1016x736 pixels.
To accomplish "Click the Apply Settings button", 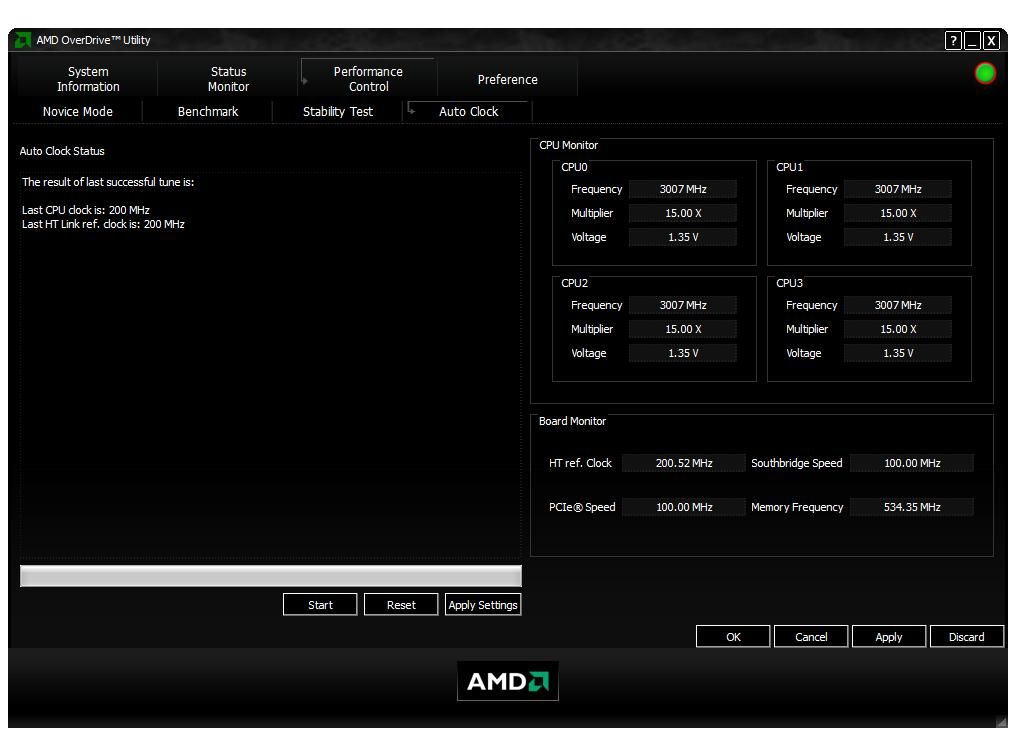I will pyautogui.click(x=483, y=604).
